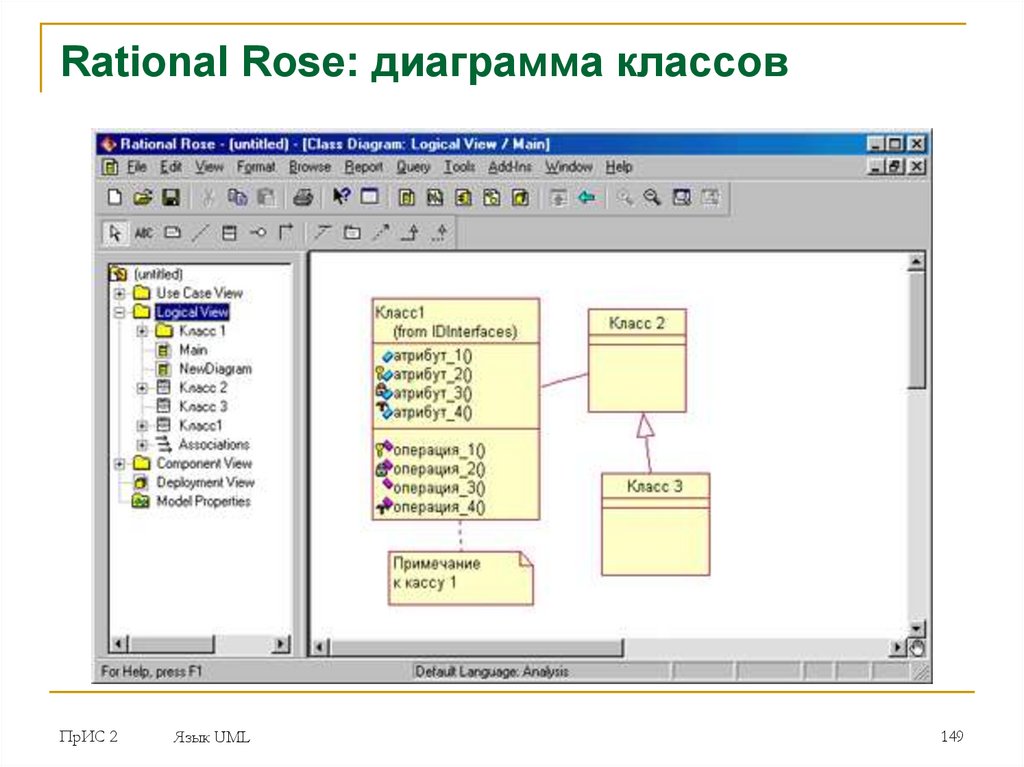Viewport: 1024px width, 767px height.
Task: Select the Класс 3 class box
Action: (655, 525)
